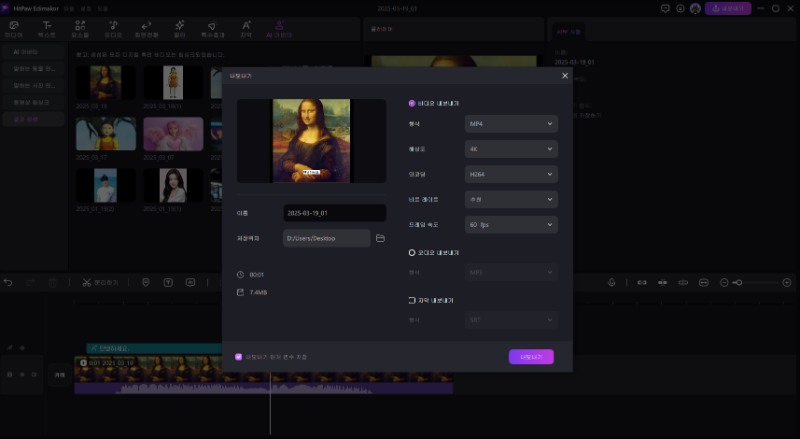Click the purple export button in dialog
The height and width of the screenshot is (439, 800).
click(x=531, y=356)
